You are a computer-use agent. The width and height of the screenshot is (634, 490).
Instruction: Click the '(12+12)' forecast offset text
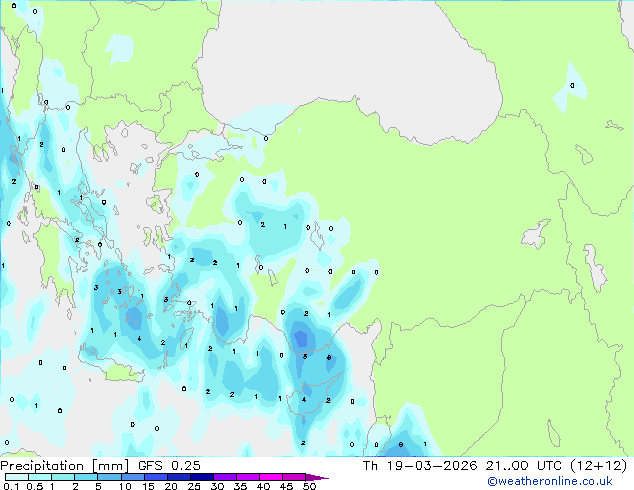coord(598,466)
